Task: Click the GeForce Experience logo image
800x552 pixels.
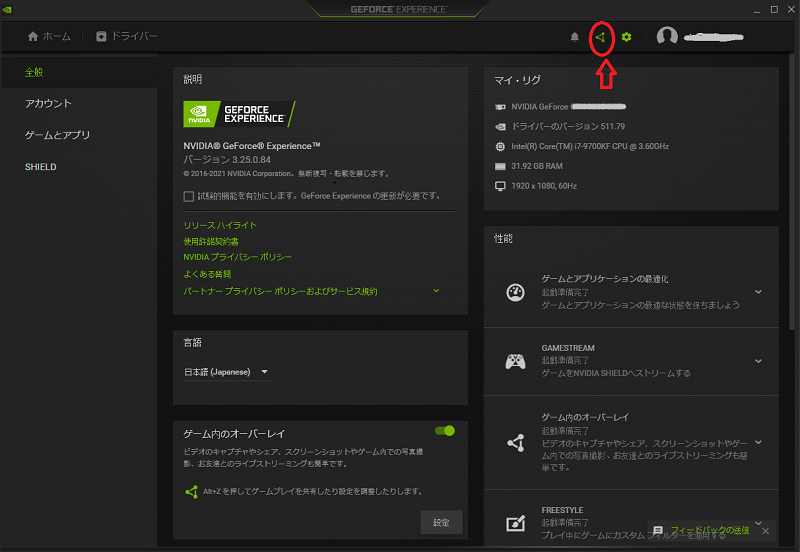Action: point(239,114)
